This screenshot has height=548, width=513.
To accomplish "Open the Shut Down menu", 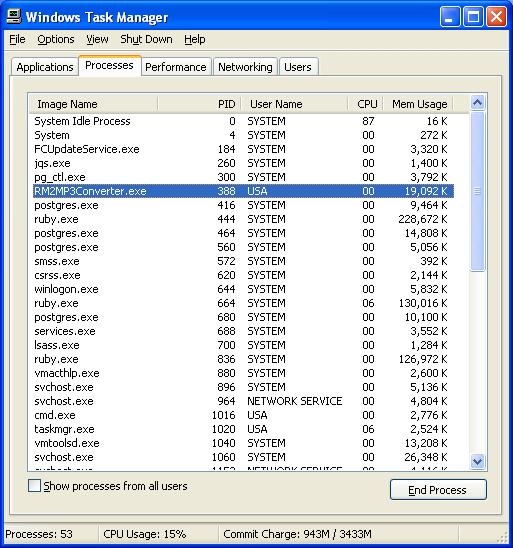I will pyautogui.click(x=146, y=39).
